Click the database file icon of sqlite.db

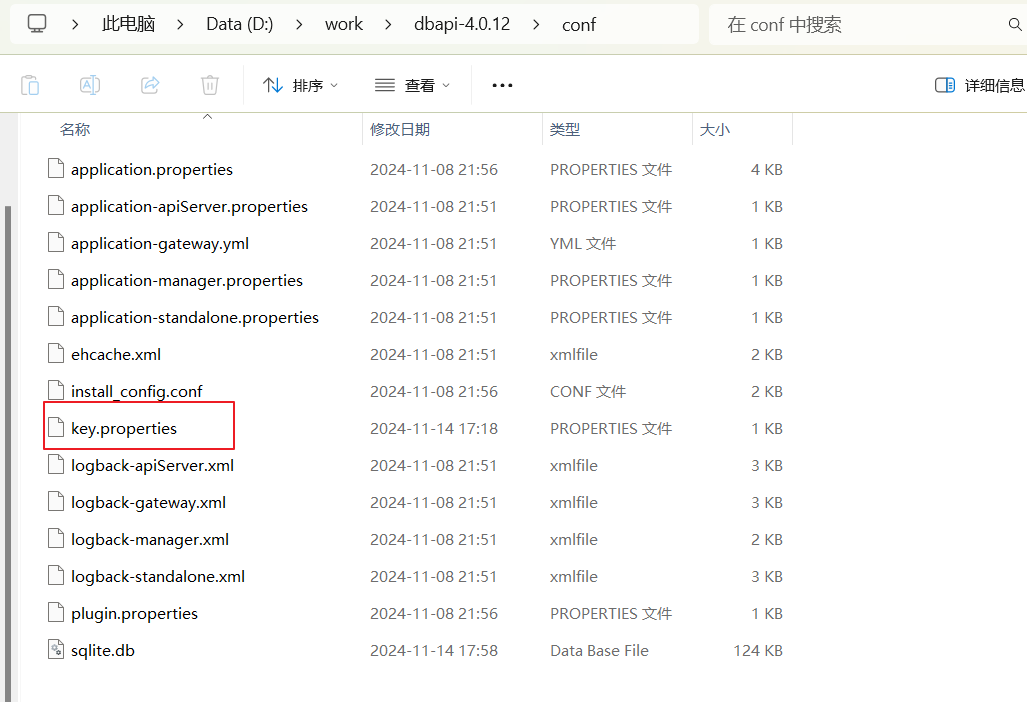pyautogui.click(x=56, y=650)
